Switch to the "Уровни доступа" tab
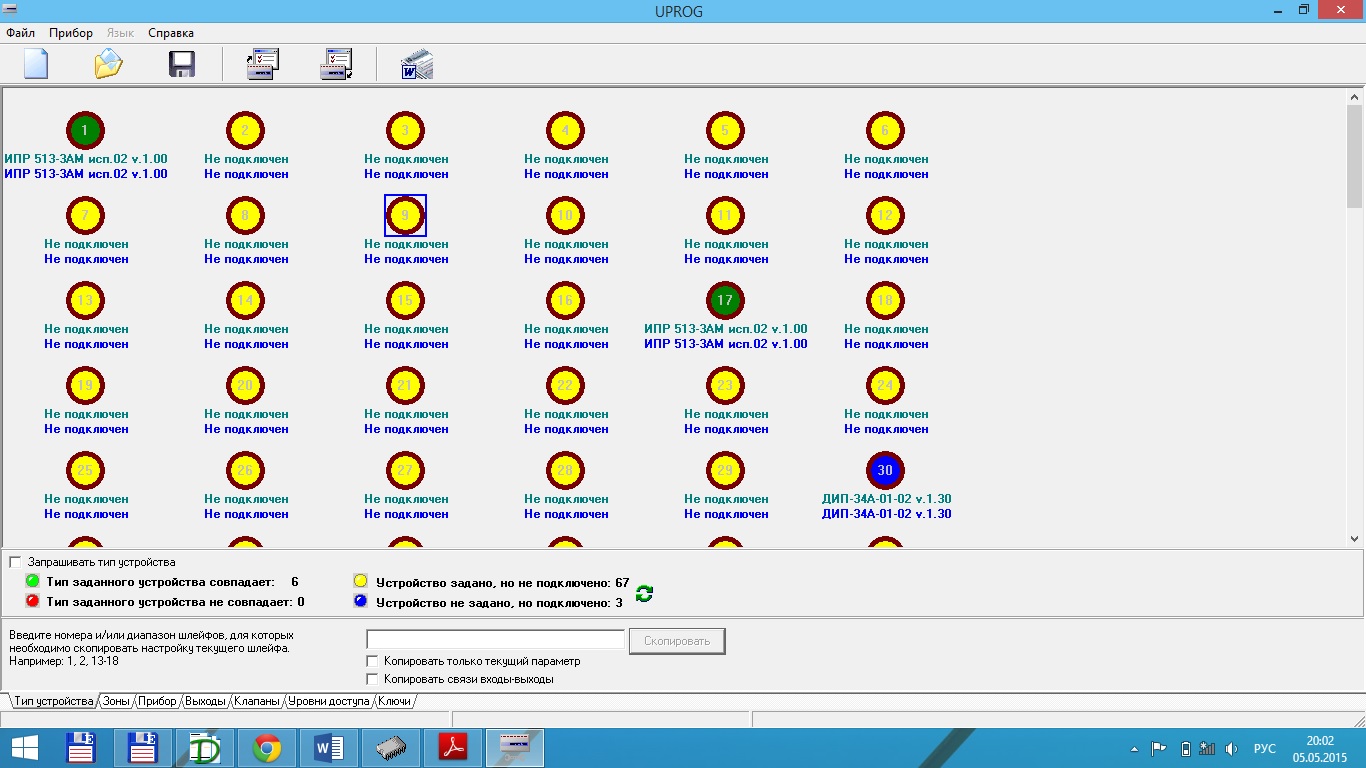 click(328, 701)
